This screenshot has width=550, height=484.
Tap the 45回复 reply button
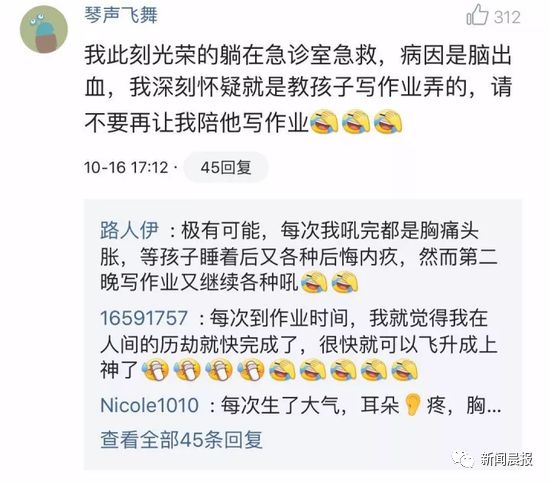coord(226,167)
